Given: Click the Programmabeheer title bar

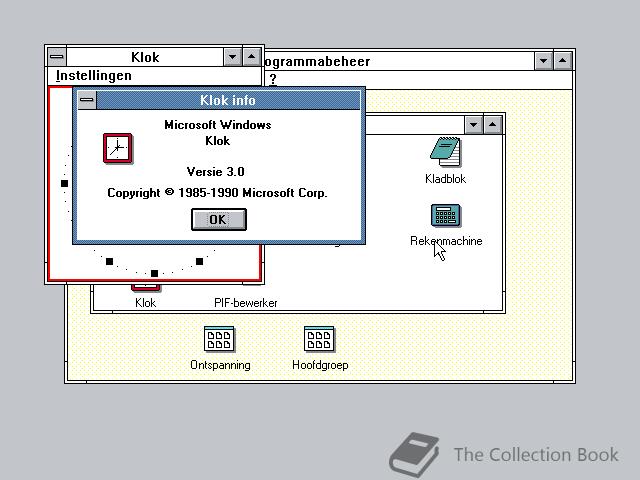Looking at the screenshot, I should [x=399, y=61].
